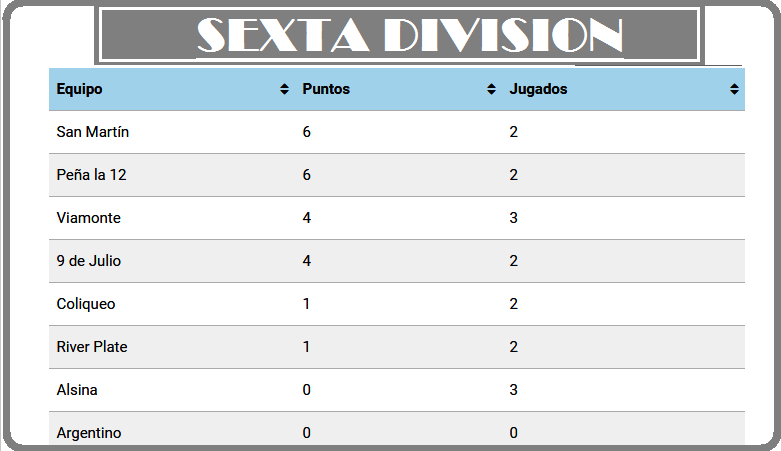This screenshot has height=451, width=781.
Task: Click Coliqueo's points value 1
Action: (x=306, y=304)
